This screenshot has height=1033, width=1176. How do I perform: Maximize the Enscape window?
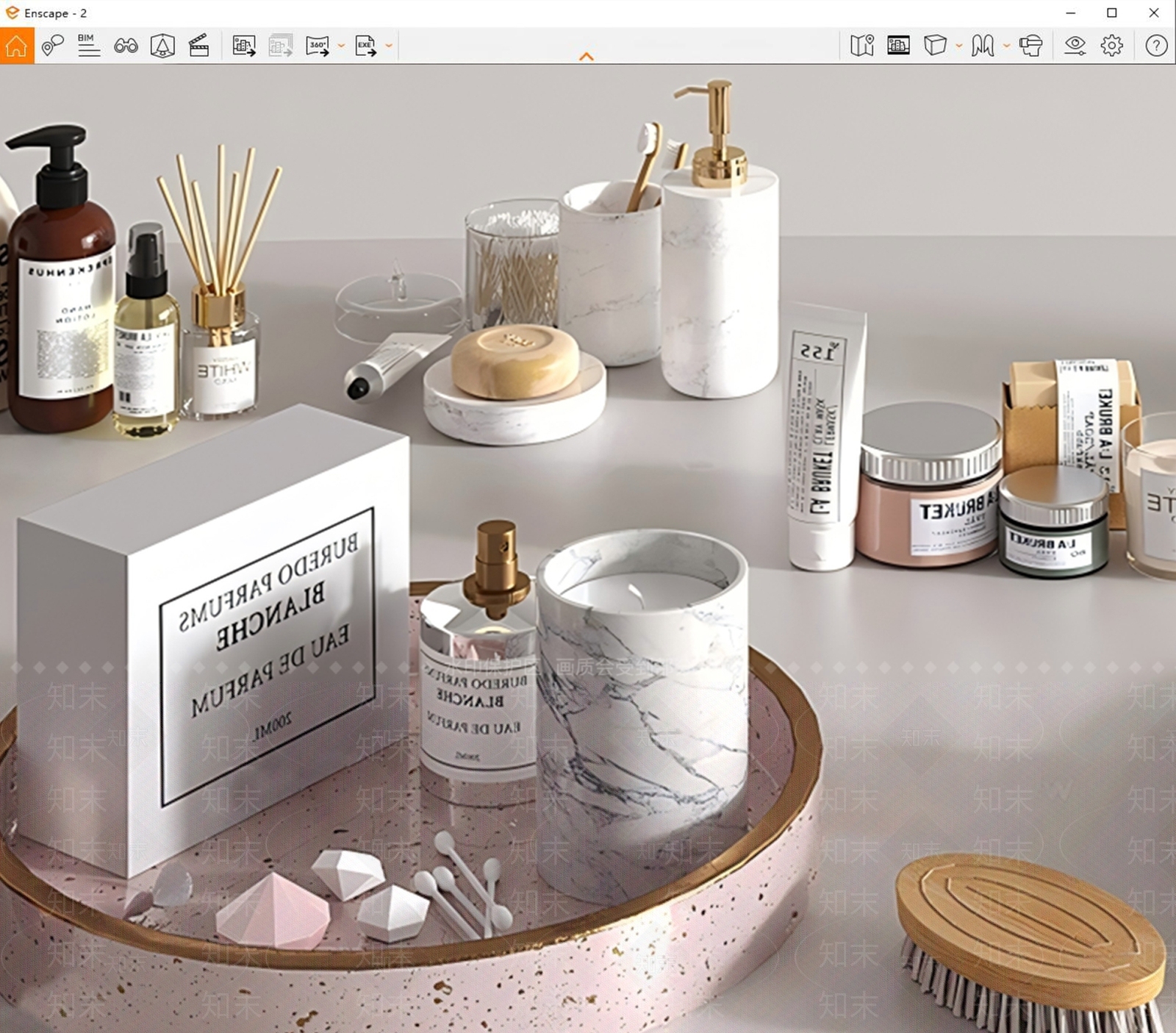tap(1112, 12)
